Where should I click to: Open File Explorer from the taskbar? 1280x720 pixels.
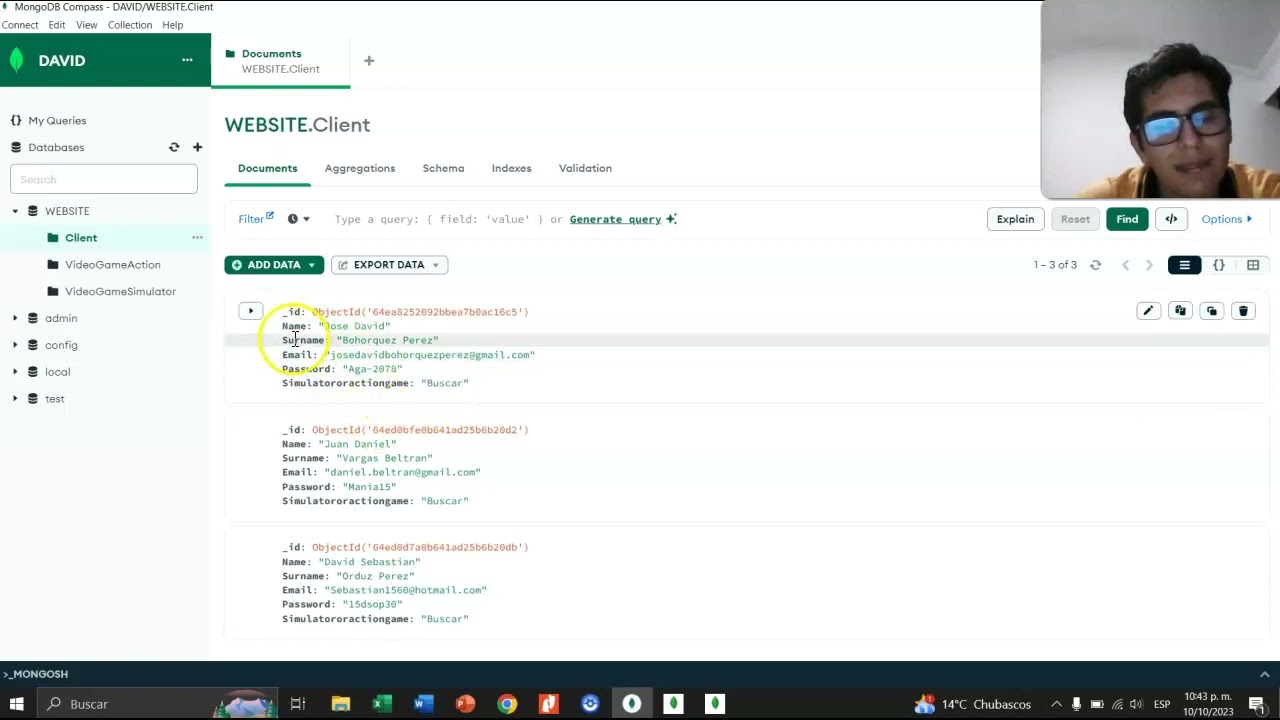(341, 704)
